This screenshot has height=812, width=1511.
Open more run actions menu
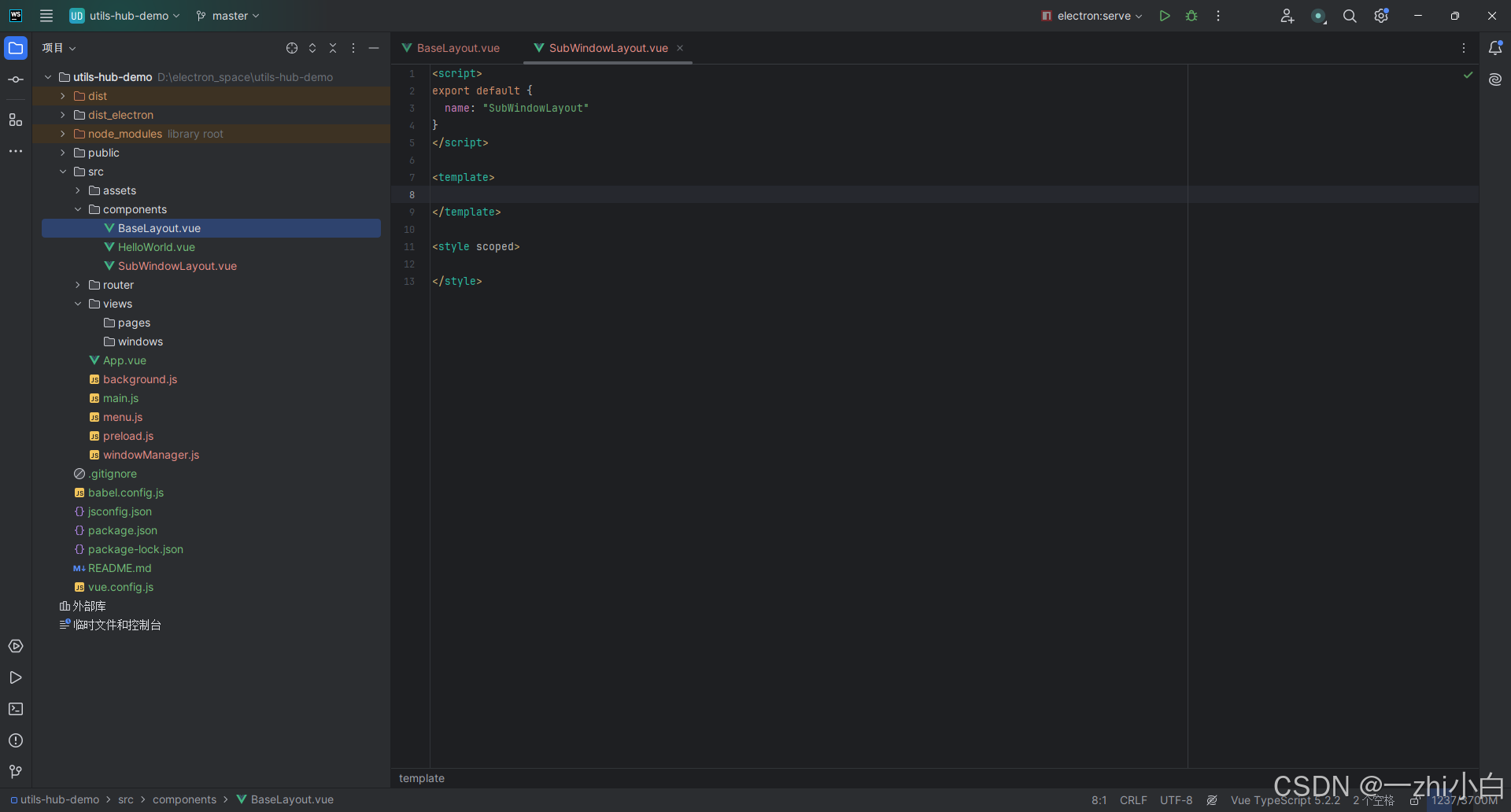pyautogui.click(x=1218, y=16)
